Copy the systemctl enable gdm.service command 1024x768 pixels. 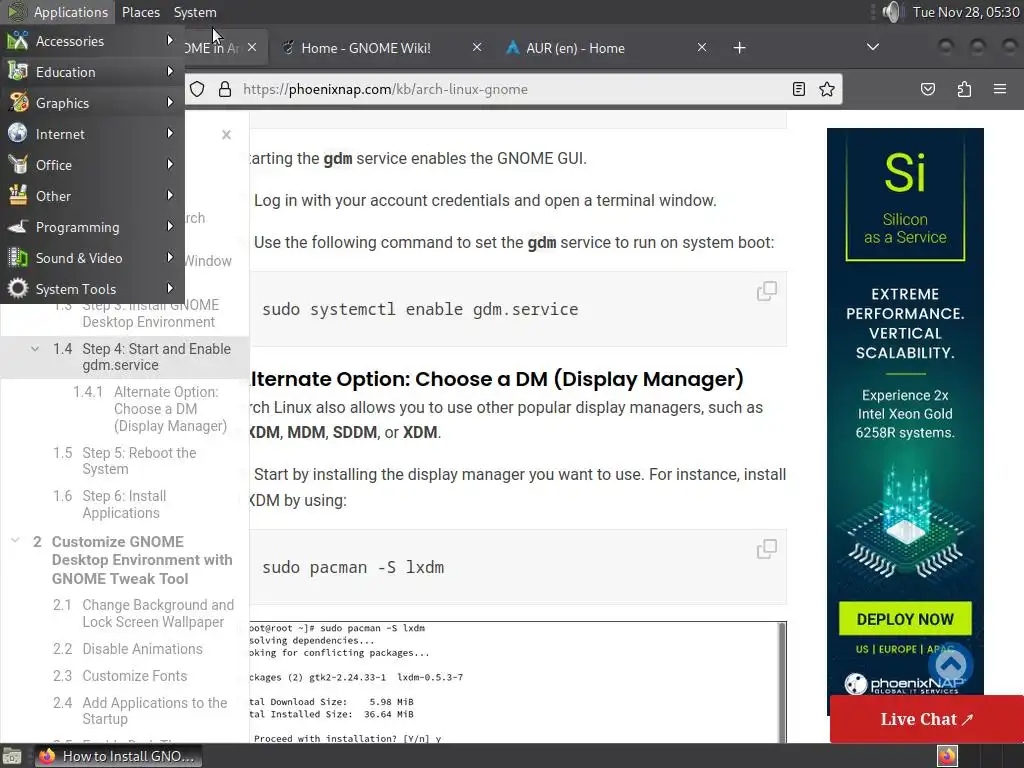point(767,291)
